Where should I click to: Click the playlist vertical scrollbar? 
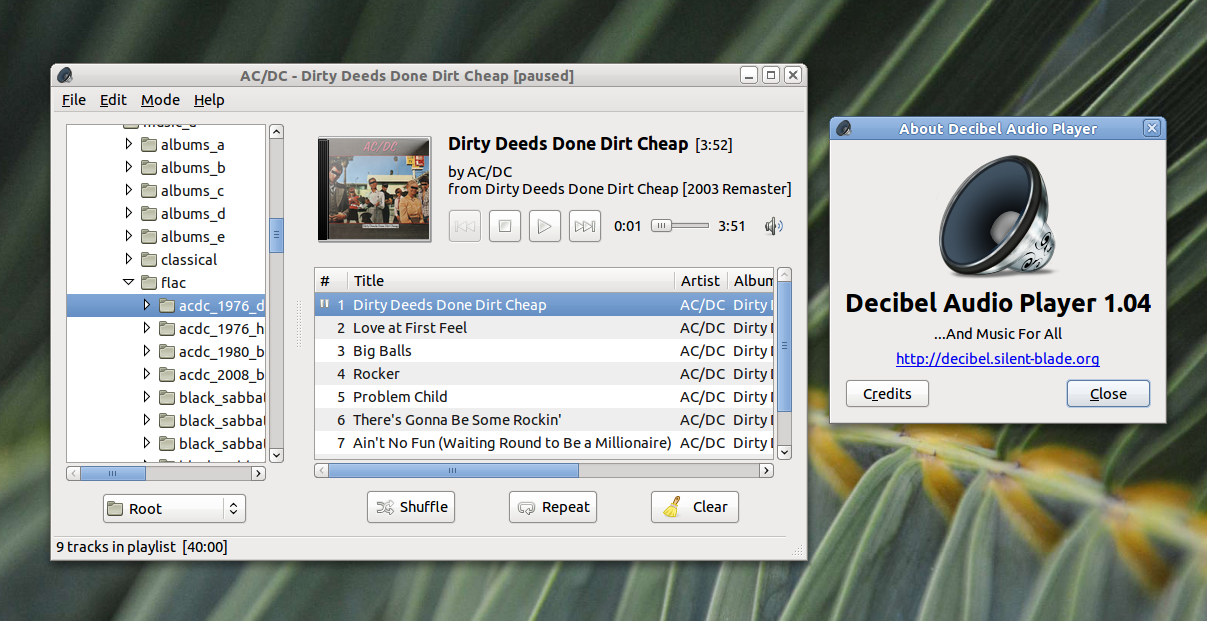(x=784, y=363)
